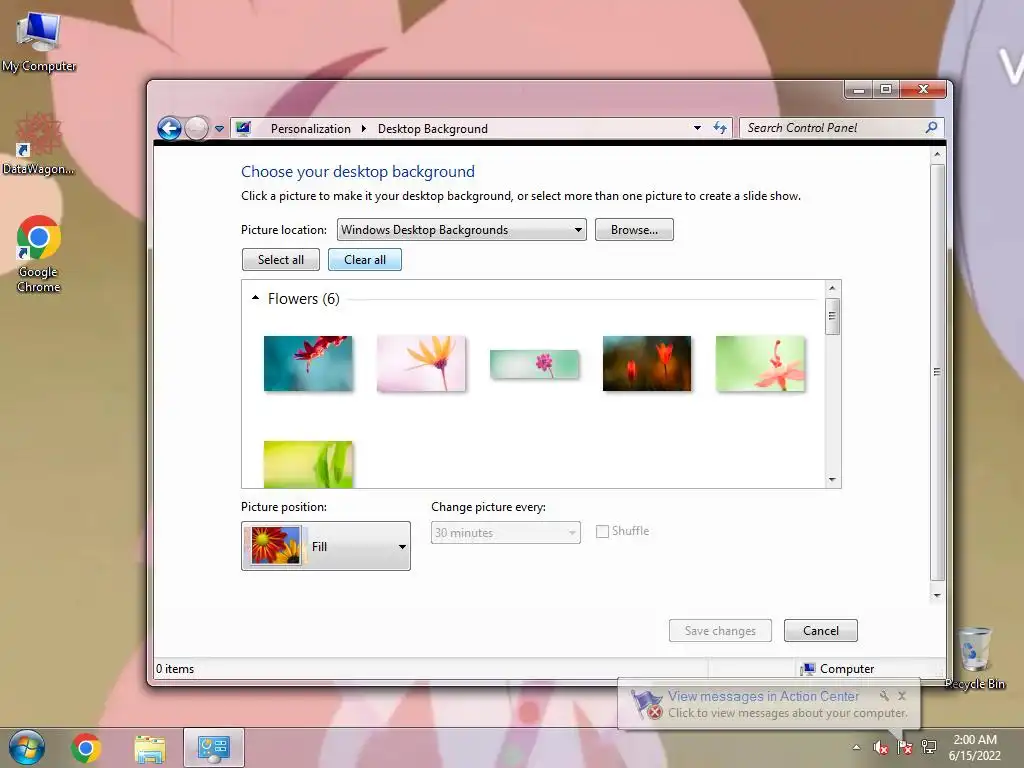Click the wrench options icon in the notification balloon
Image resolution: width=1024 pixels, height=768 pixels.
point(884,696)
